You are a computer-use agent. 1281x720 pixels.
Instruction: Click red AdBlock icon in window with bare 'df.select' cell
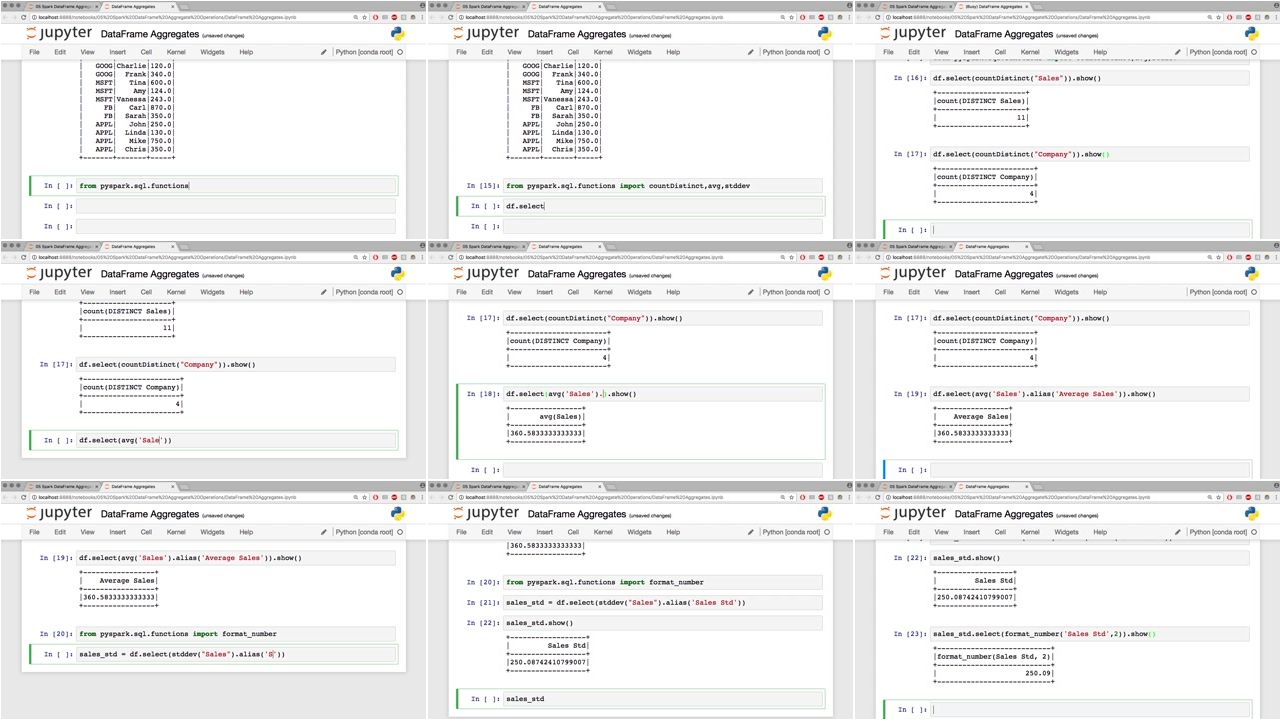click(x=822, y=17)
